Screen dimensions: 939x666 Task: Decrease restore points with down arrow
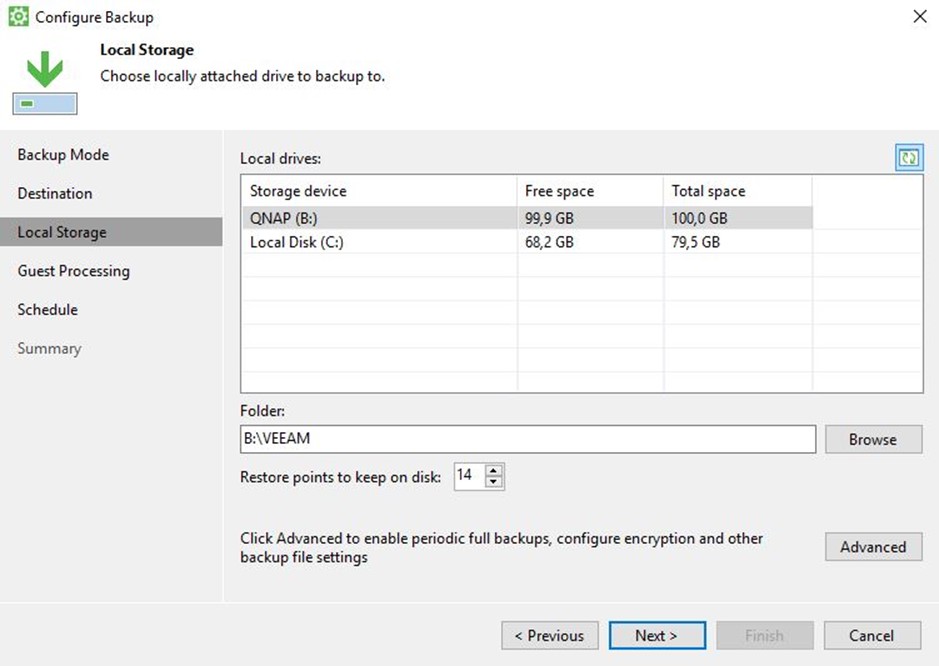tap(493, 482)
